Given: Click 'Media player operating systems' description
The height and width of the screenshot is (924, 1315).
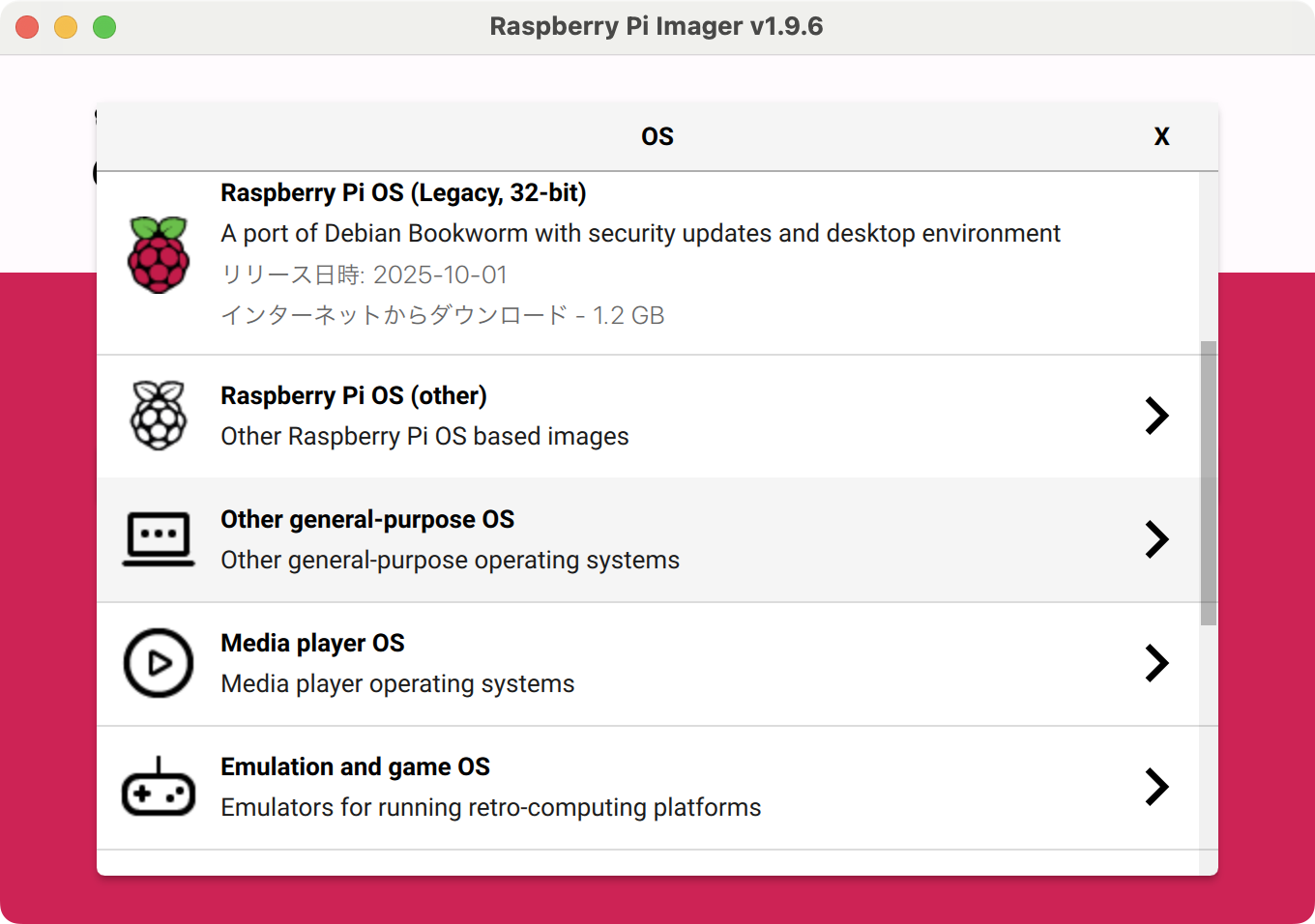Looking at the screenshot, I should (x=397, y=684).
